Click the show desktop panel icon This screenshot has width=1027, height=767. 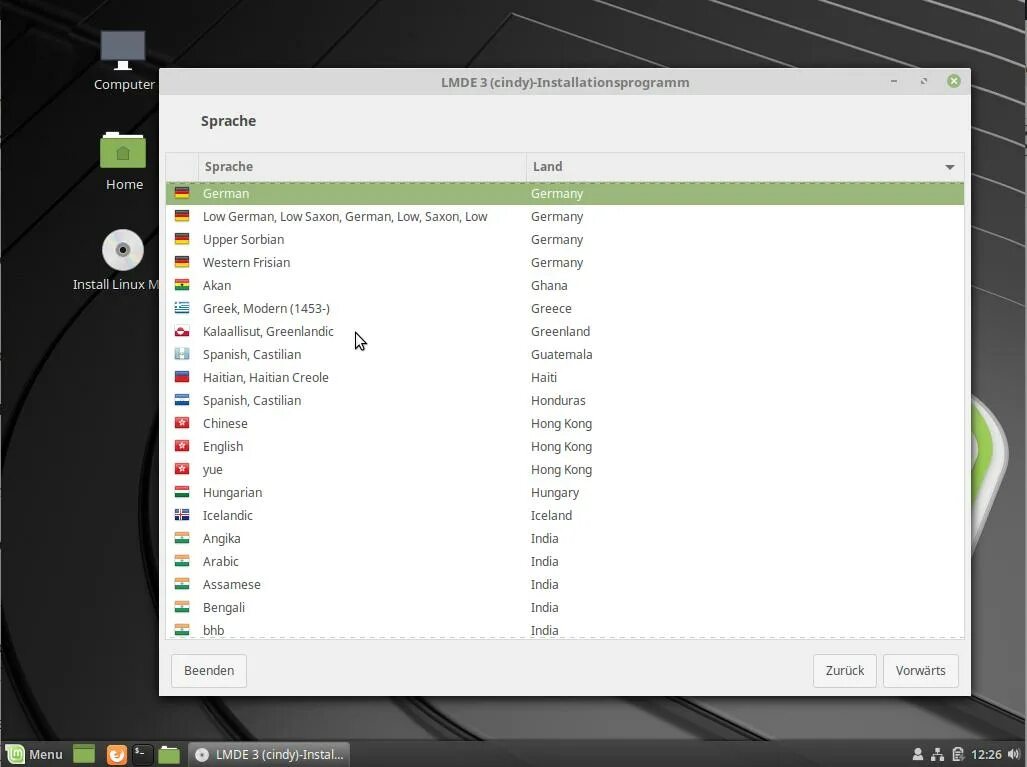tap(84, 754)
